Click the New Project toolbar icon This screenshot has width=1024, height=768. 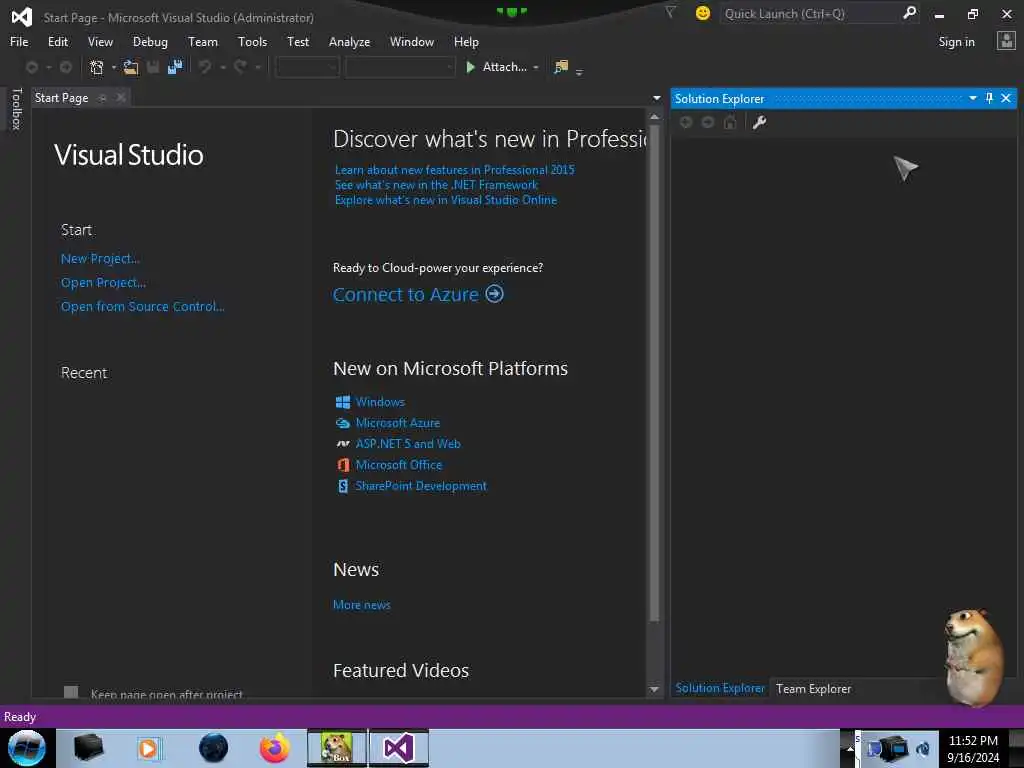coord(96,67)
